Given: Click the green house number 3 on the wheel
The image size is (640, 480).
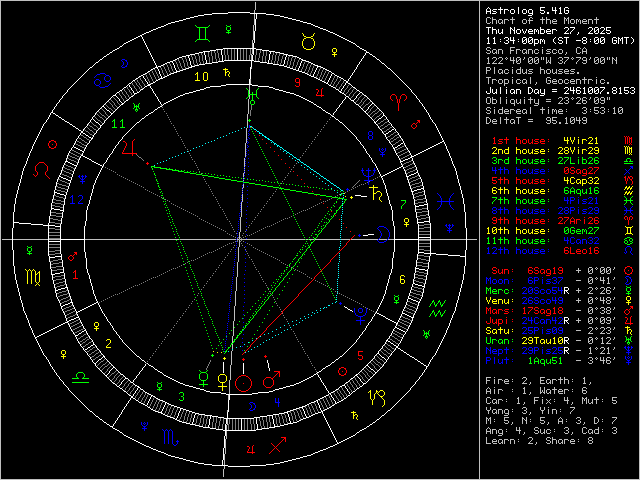Looking at the screenshot, I should pyautogui.click(x=182, y=396).
